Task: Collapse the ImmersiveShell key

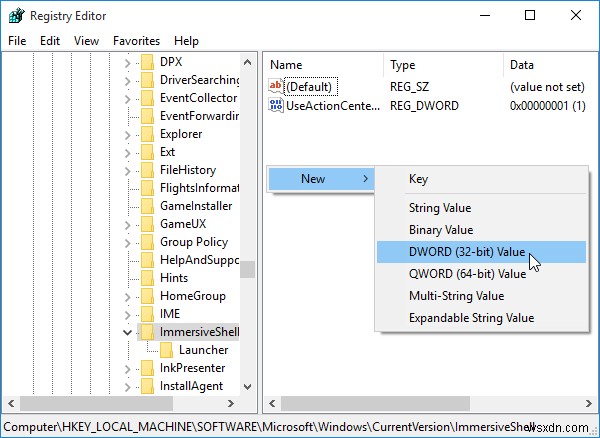Action: click(127, 332)
